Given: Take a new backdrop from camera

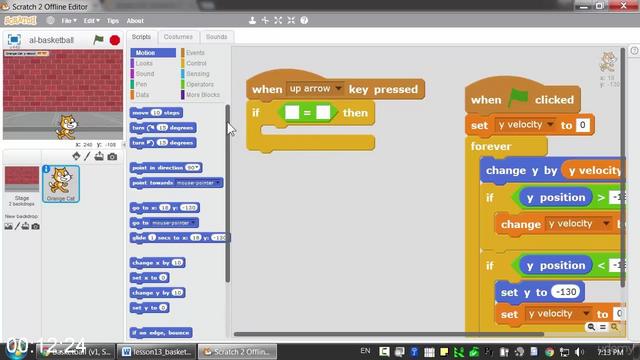Looking at the screenshot, I should (36, 226).
